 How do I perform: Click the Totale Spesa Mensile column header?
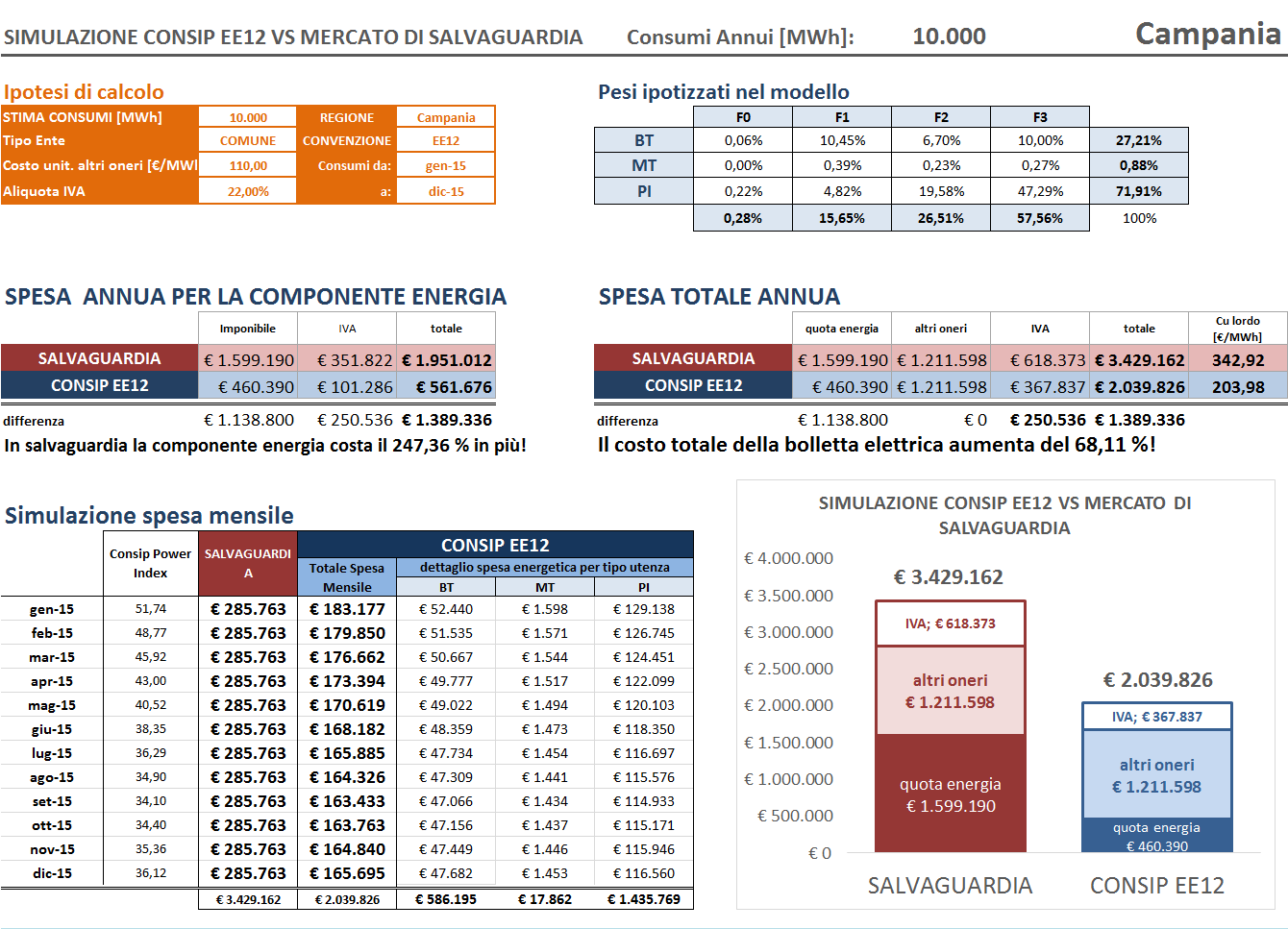pyautogui.click(x=346, y=577)
